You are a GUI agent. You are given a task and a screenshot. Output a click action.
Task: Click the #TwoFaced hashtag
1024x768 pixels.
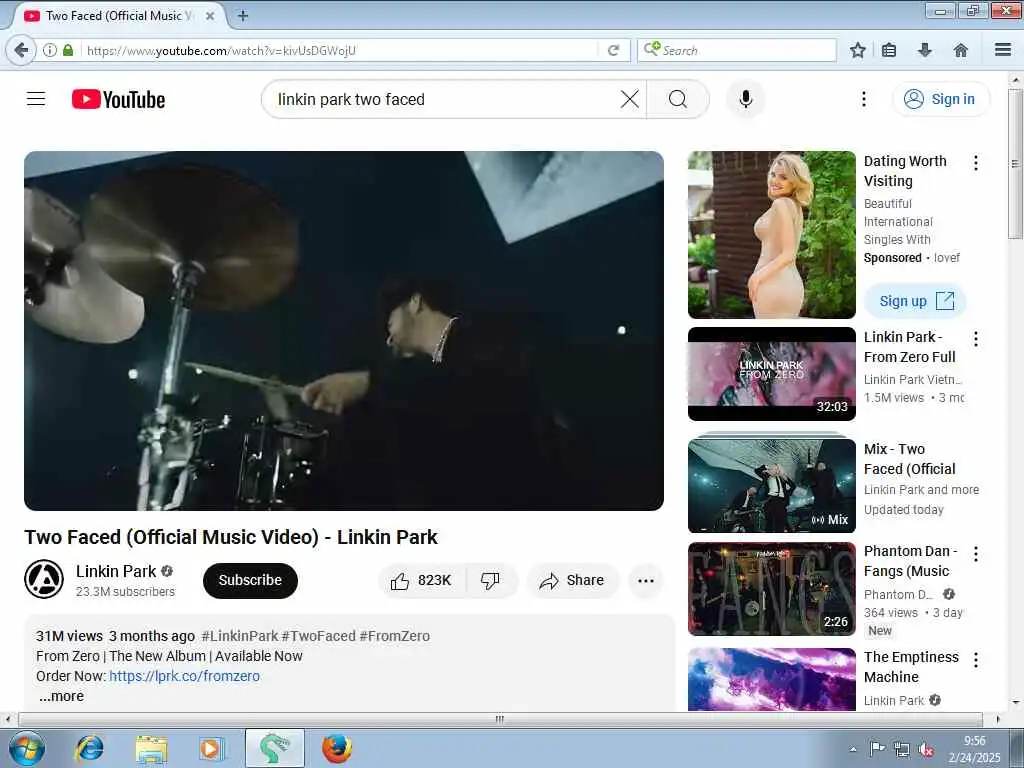[x=319, y=636]
